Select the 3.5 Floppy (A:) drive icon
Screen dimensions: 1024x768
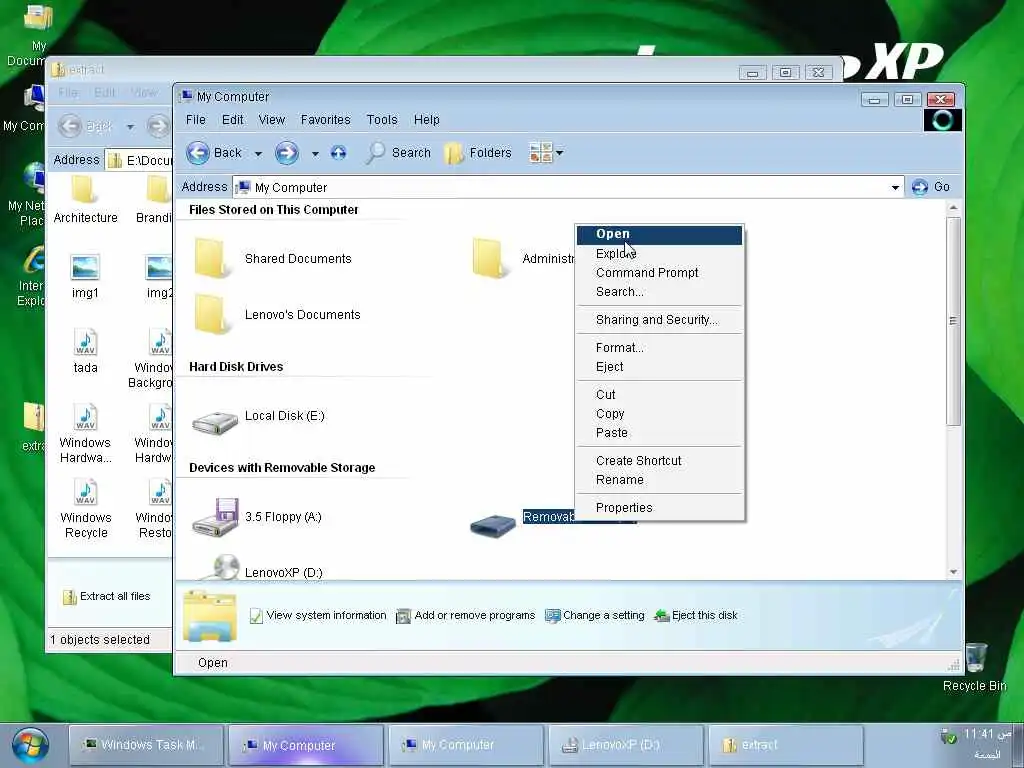[216, 517]
